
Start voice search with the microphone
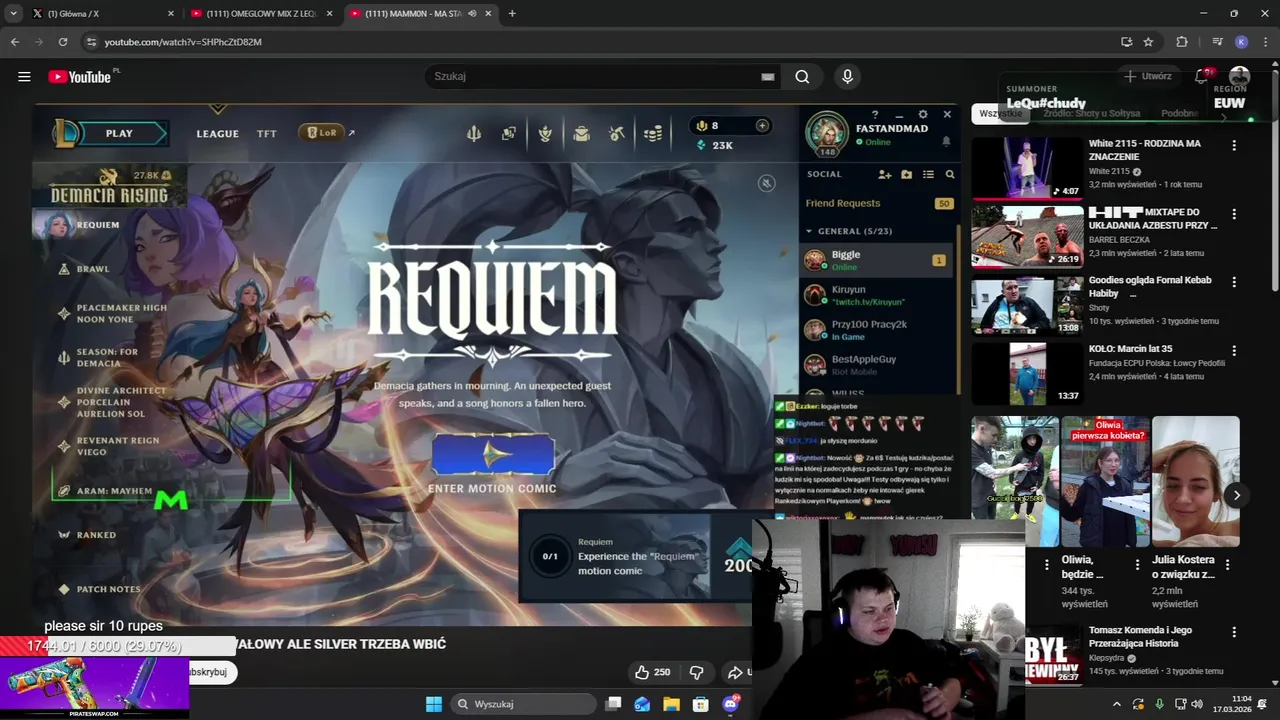[848, 77]
